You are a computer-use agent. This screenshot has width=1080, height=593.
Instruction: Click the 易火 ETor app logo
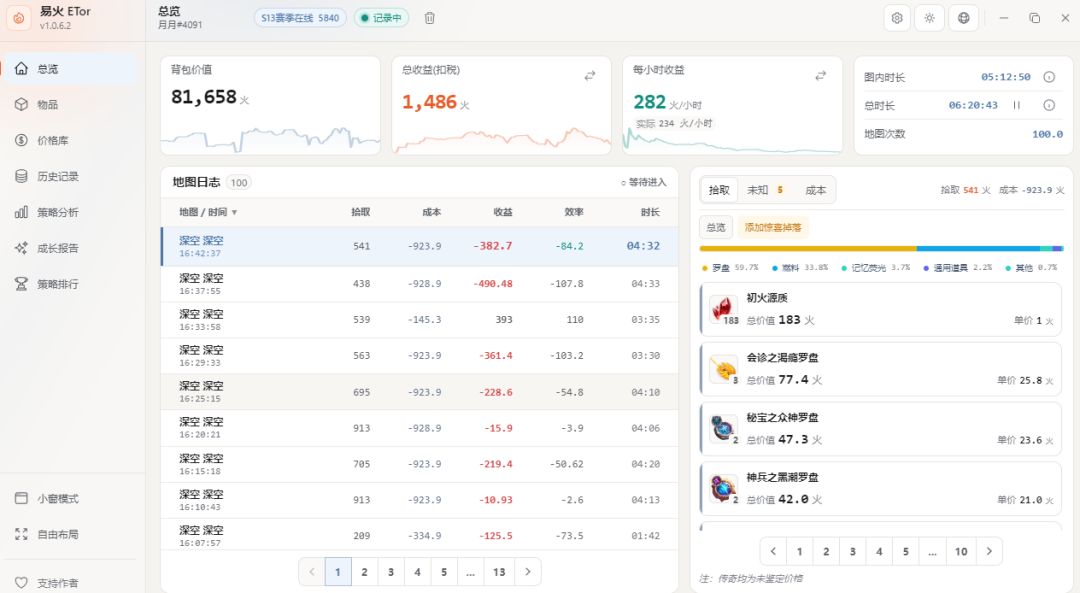19,18
